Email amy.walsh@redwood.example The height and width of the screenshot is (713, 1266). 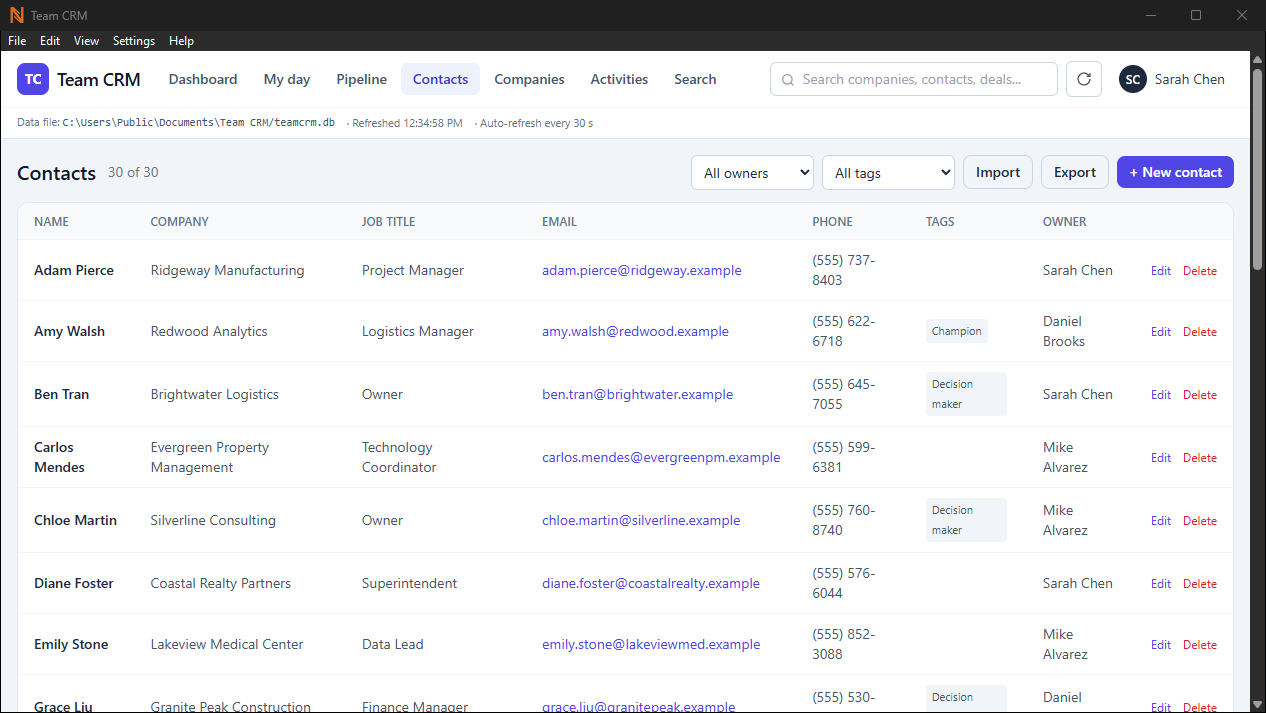point(635,331)
